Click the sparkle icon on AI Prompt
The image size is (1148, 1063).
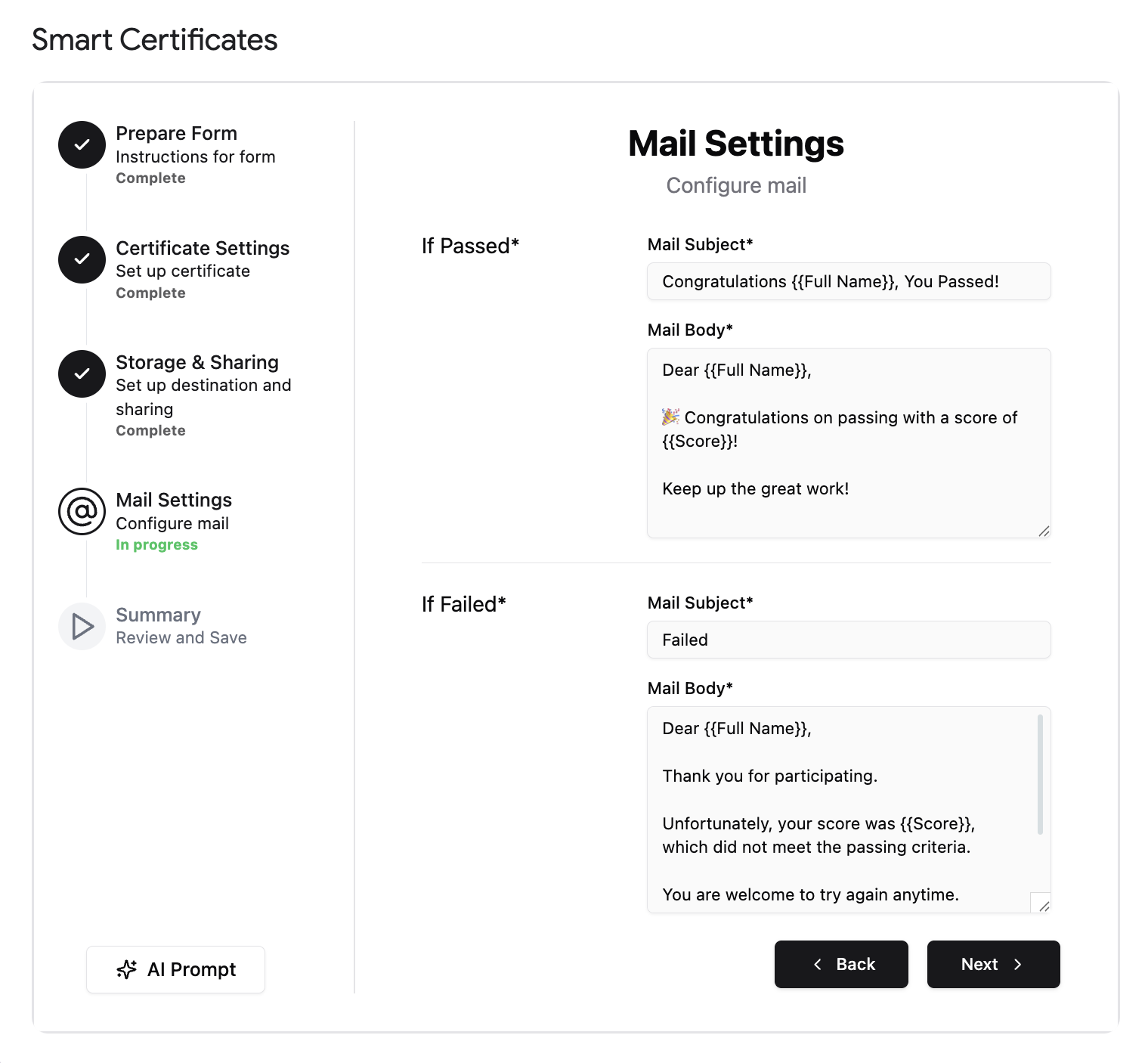(x=127, y=969)
